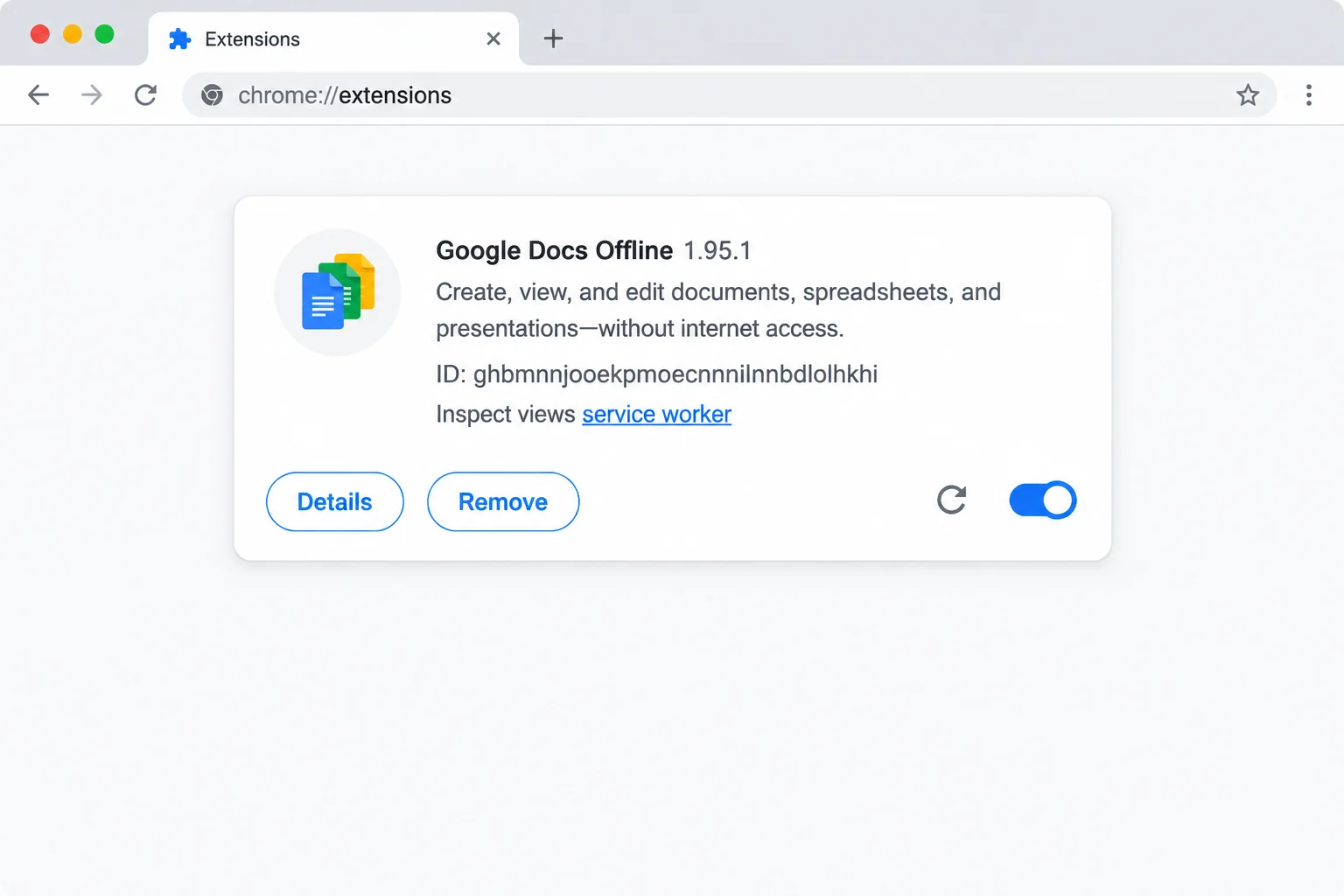The height and width of the screenshot is (896, 1344).
Task: Click the extension ID text
Action: coord(657,374)
